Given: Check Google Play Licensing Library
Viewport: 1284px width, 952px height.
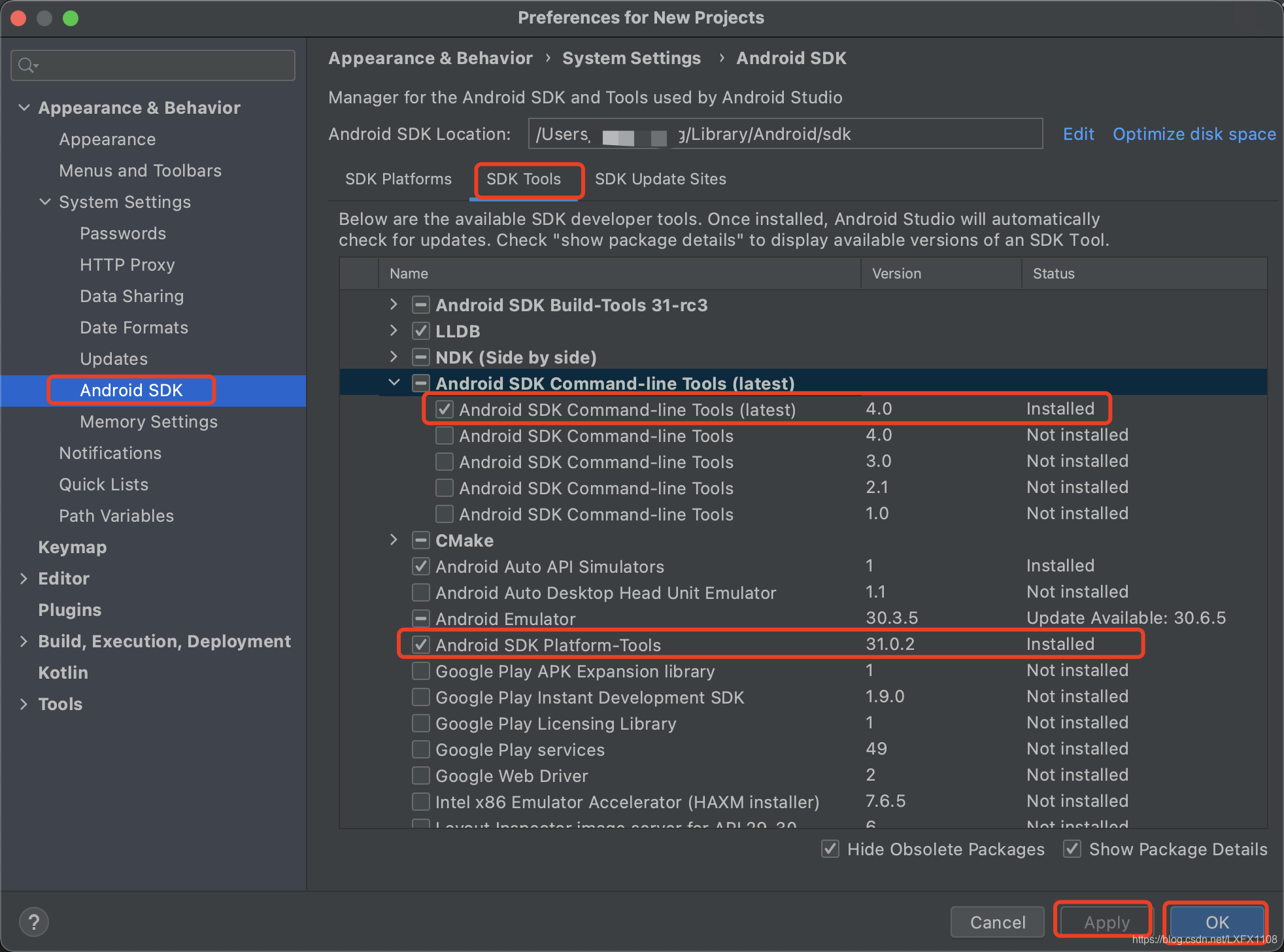Looking at the screenshot, I should pyautogui.click(x=421, y=724).
